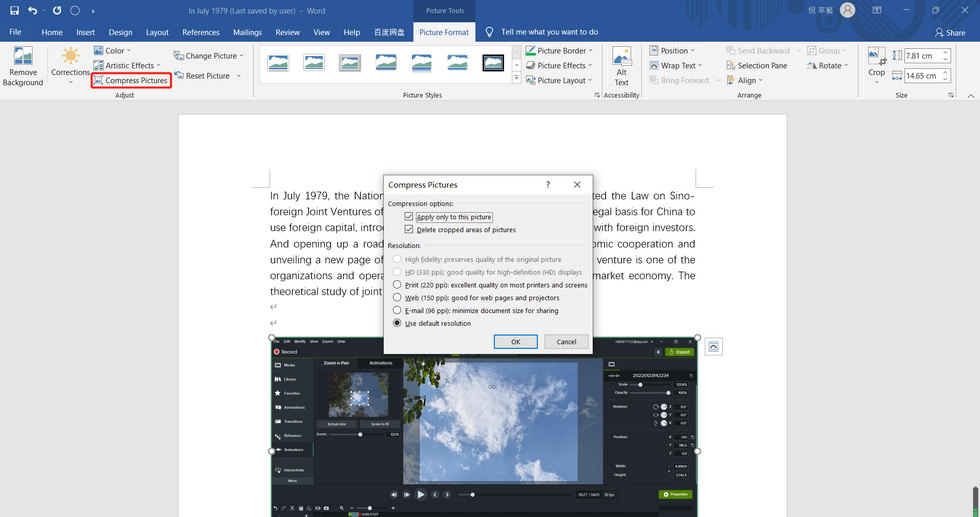Click the Remove Background icon
980x517 pixels.
(x=22, y=58)
